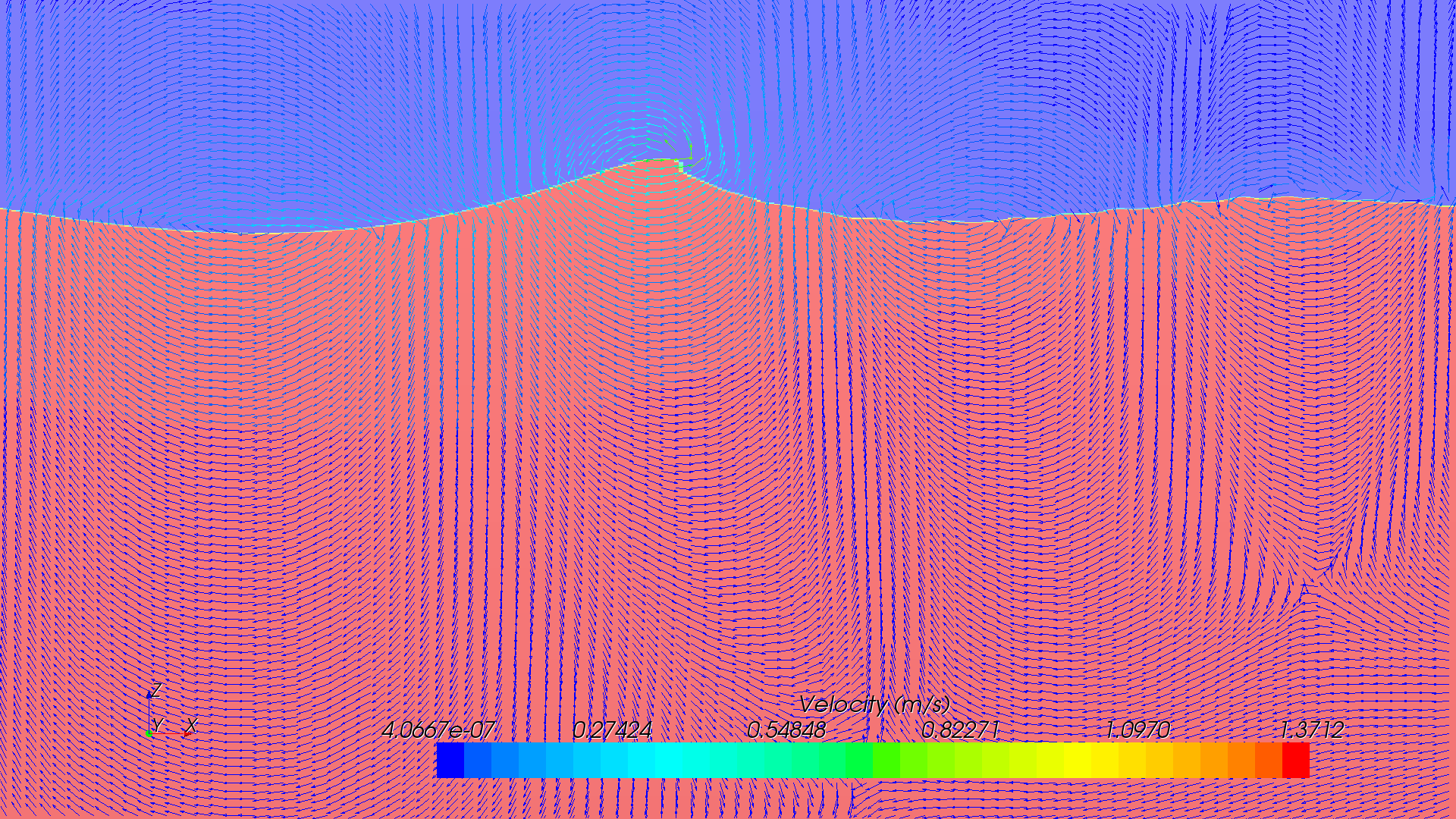
Task: Pick the yellow swatch on color bar
Action: pyautogui.click(x=1077, y=760)
